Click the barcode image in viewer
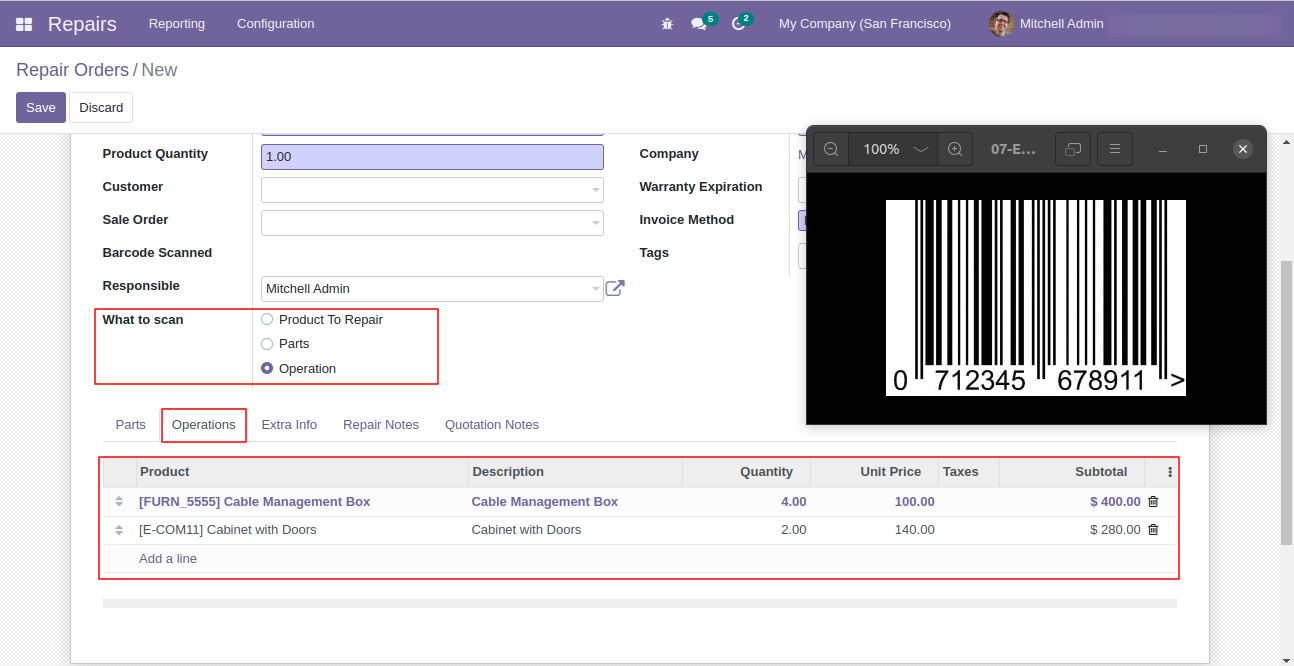1294x666 pixels. [x=1036, y=298]
